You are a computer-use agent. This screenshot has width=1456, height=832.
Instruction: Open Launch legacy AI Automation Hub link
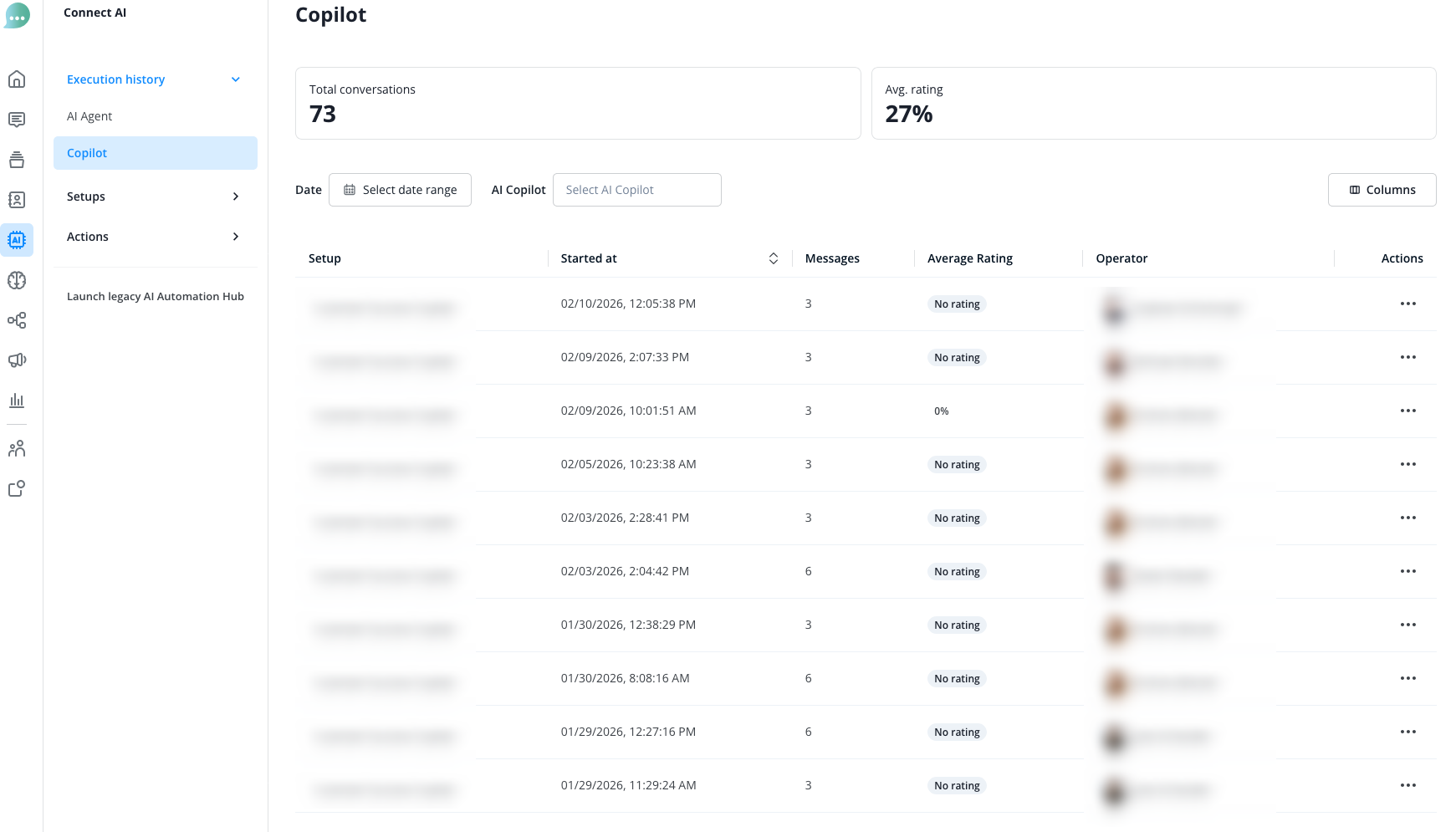coord(156,296)
